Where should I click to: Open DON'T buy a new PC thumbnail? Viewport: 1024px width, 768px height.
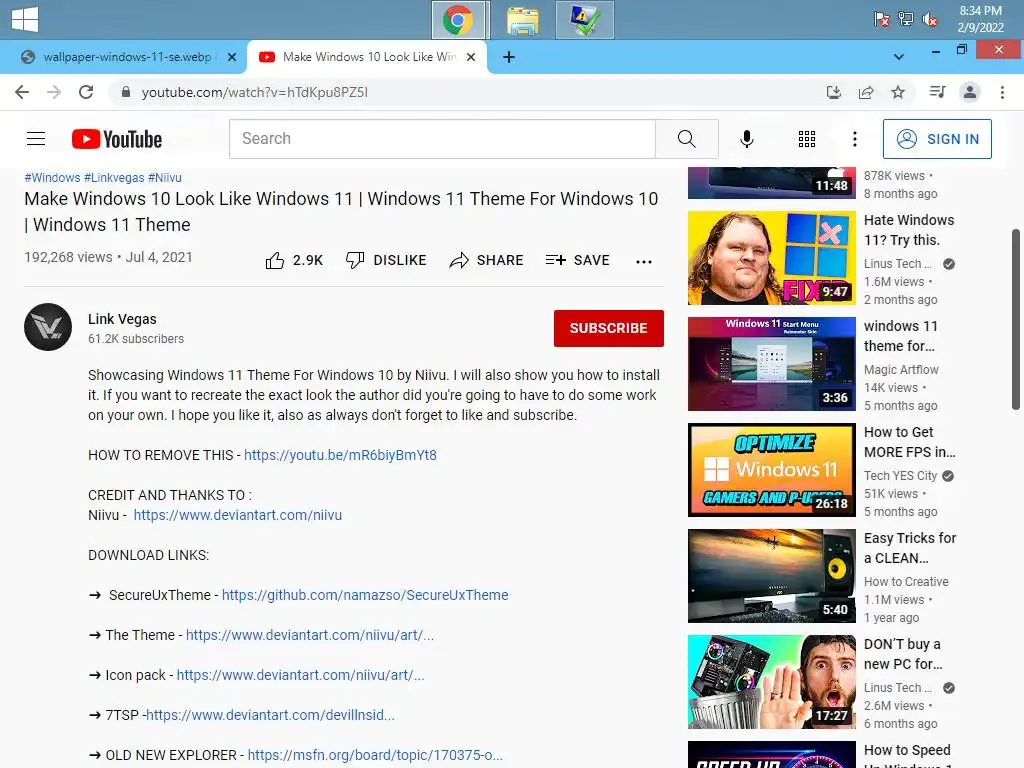pos(771,682)
